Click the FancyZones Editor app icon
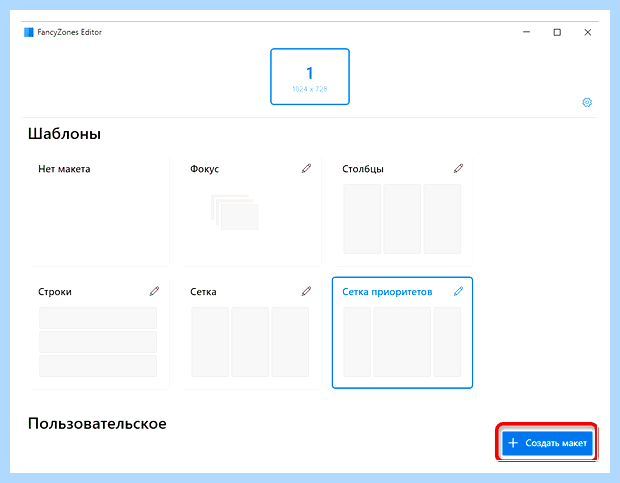The width and height of the screenshot is (620, 483). click(x=29, y=32)
